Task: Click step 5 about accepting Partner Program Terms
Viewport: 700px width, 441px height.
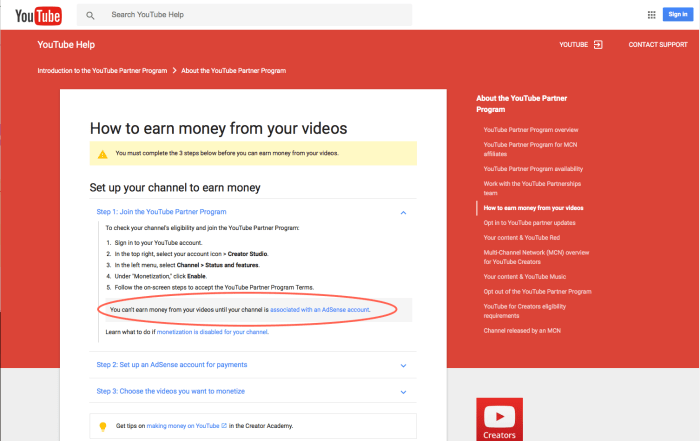Action: tap(214, 287)
